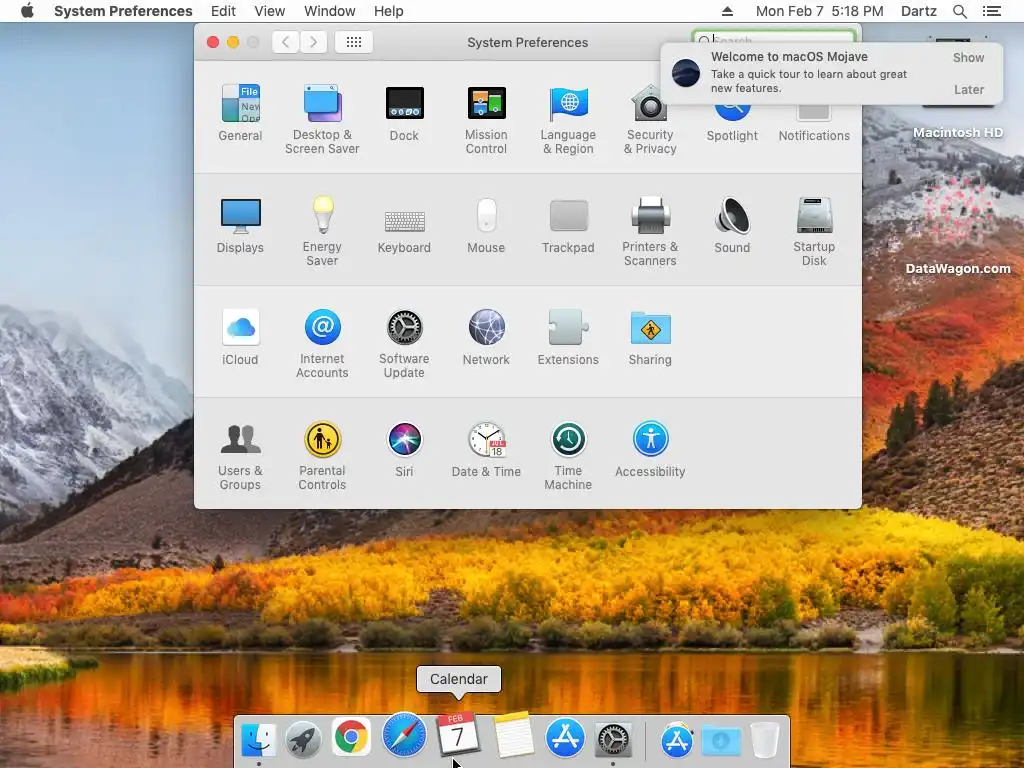1024x768 pixels.
Task: Open Startup Disk preferences
Action: pos(814,231)
